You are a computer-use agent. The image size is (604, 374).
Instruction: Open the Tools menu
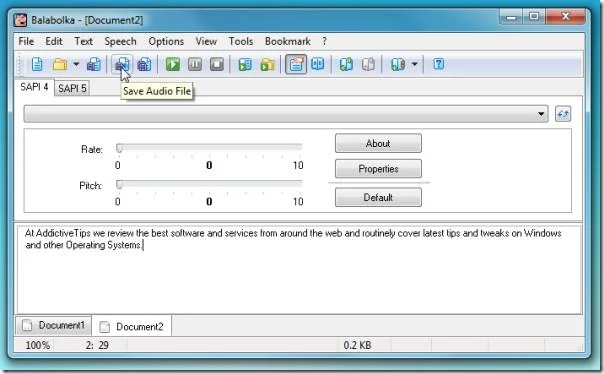tap(241, 41)
